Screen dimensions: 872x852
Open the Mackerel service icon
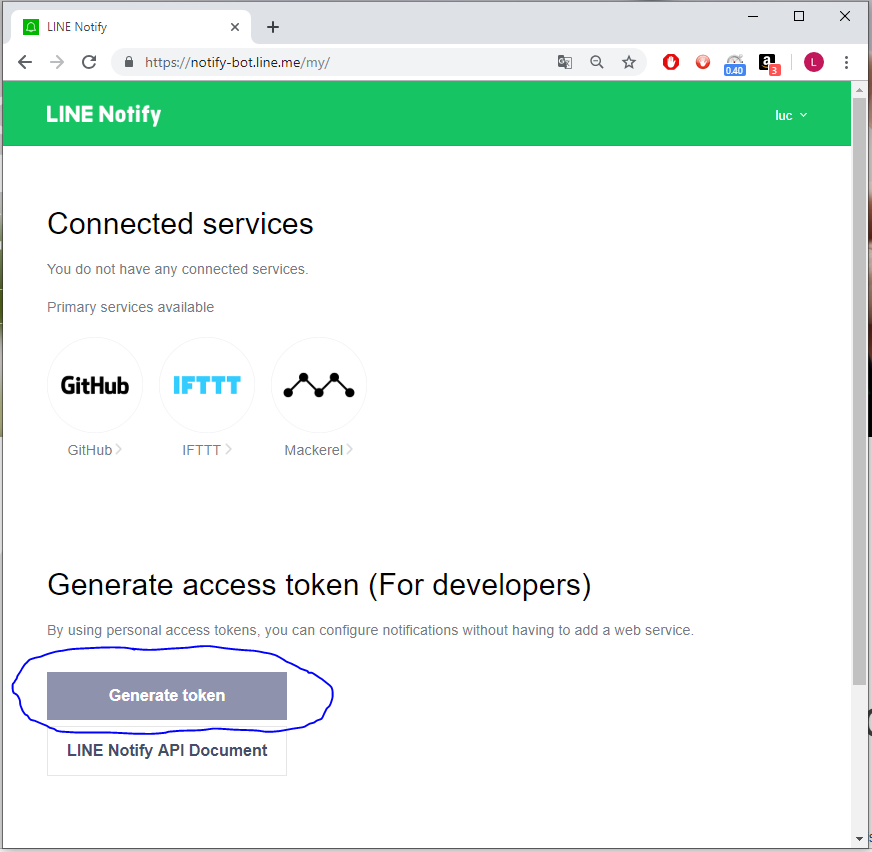pyautogui.click(x=319, y=385)
